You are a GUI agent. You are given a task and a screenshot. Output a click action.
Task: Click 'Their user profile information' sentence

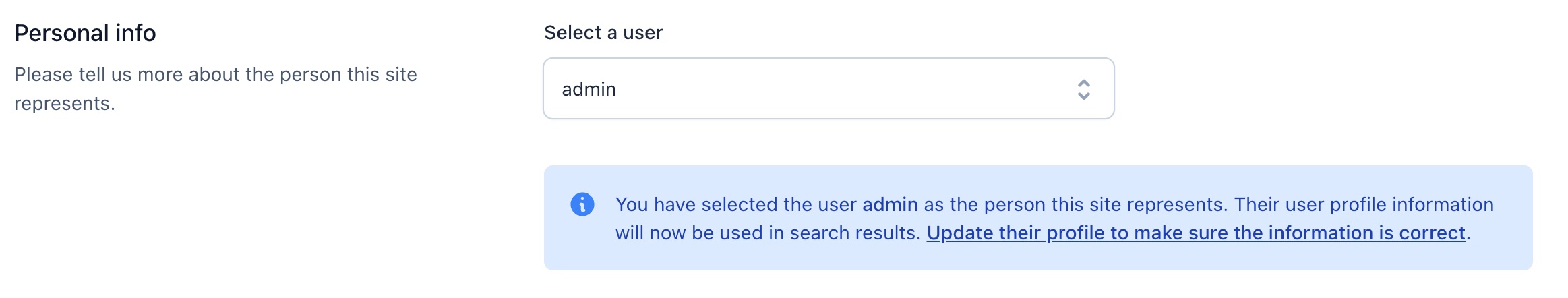(1364, 204)
